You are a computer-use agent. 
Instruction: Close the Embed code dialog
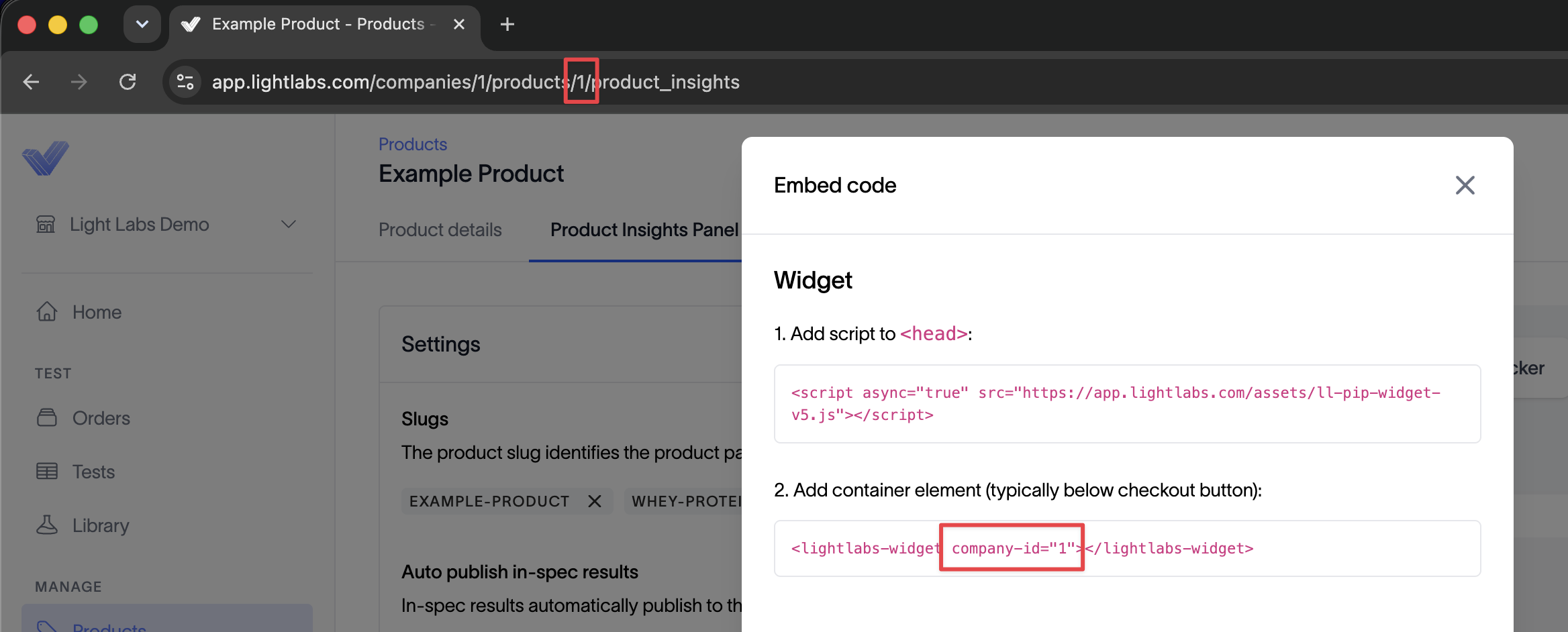pos(1465,185)
